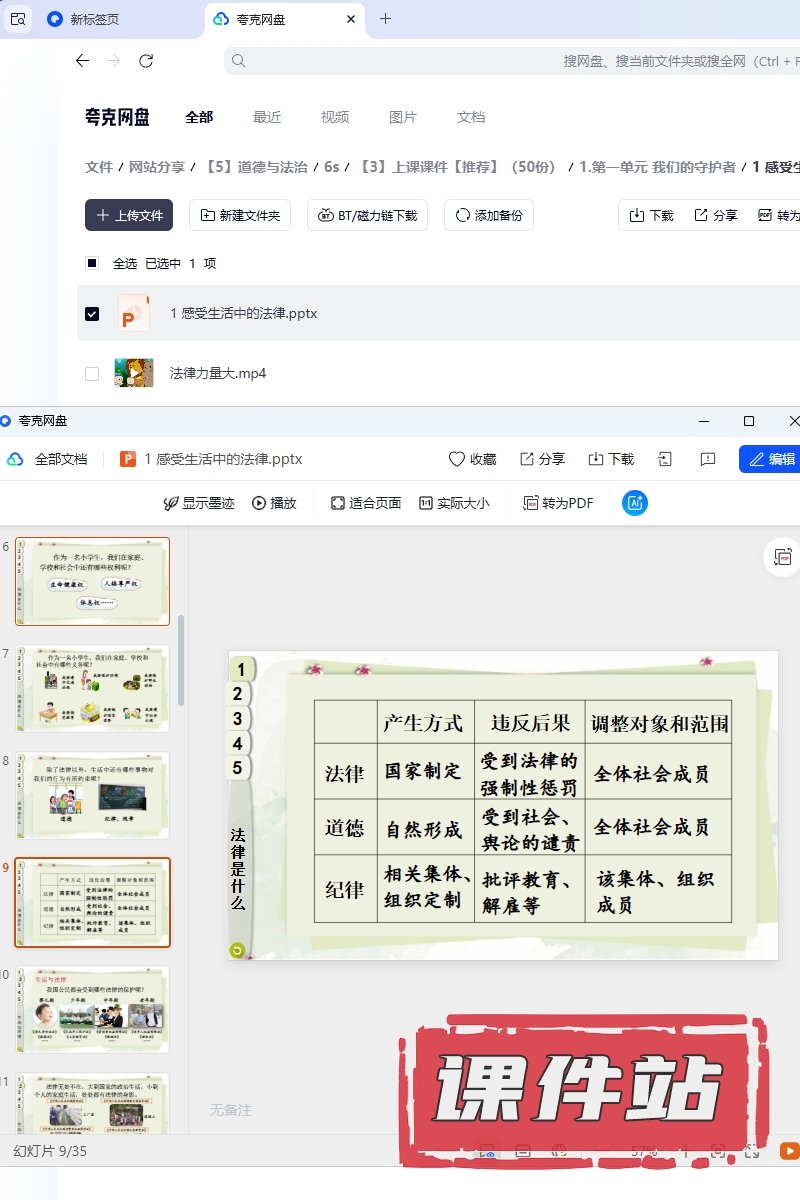
Task: Click the AI assistant icon in viewer toolbar
Action: pyautogui.click(x=634, y=503)
